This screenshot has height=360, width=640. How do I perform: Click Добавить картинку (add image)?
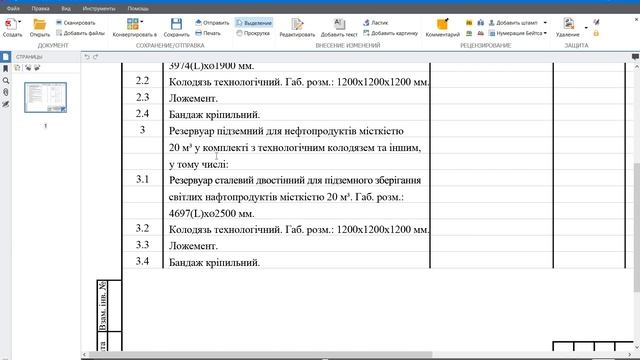(x=391, y=33)
